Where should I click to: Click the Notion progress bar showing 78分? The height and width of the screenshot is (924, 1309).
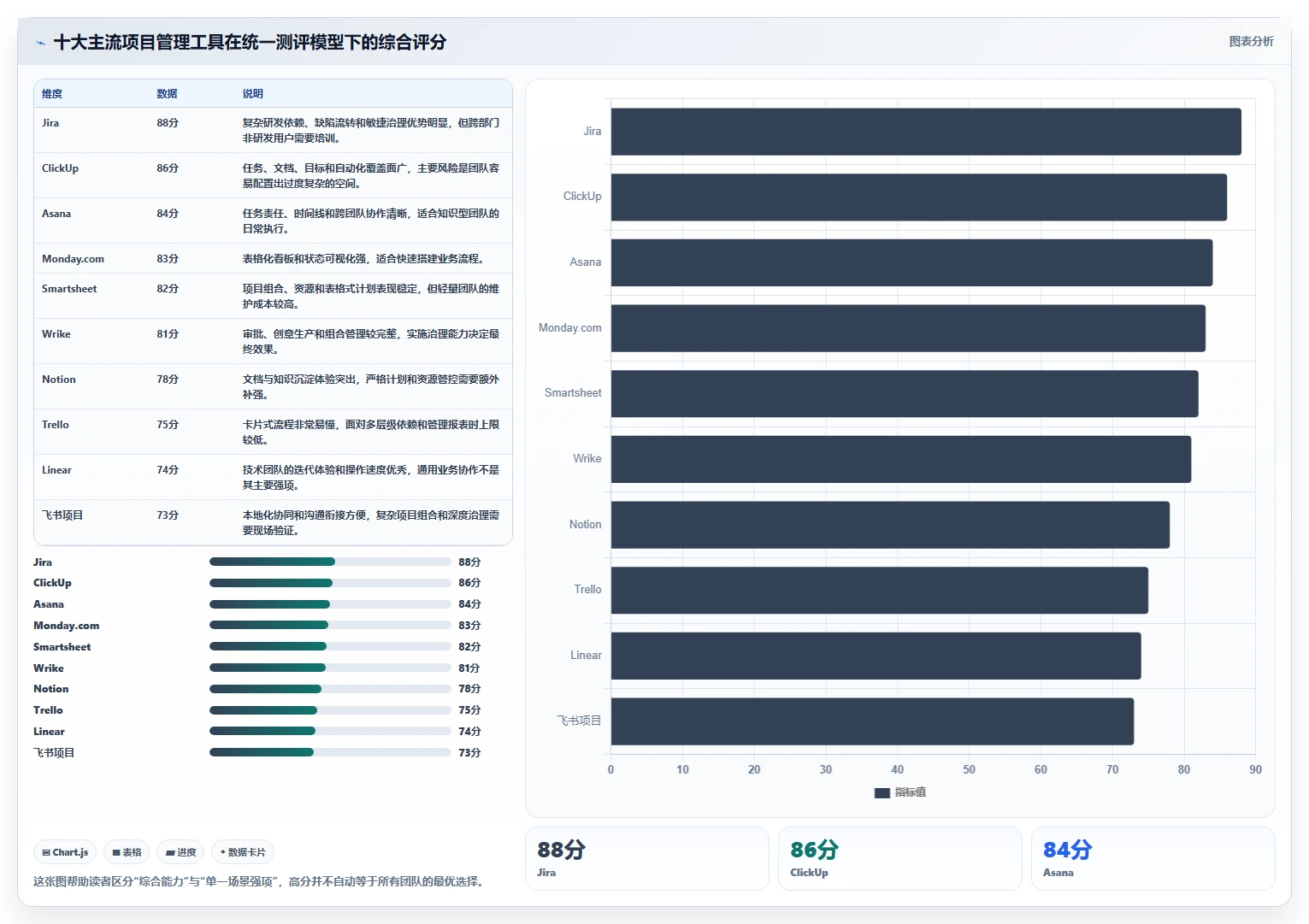click(x=330, y=689)
